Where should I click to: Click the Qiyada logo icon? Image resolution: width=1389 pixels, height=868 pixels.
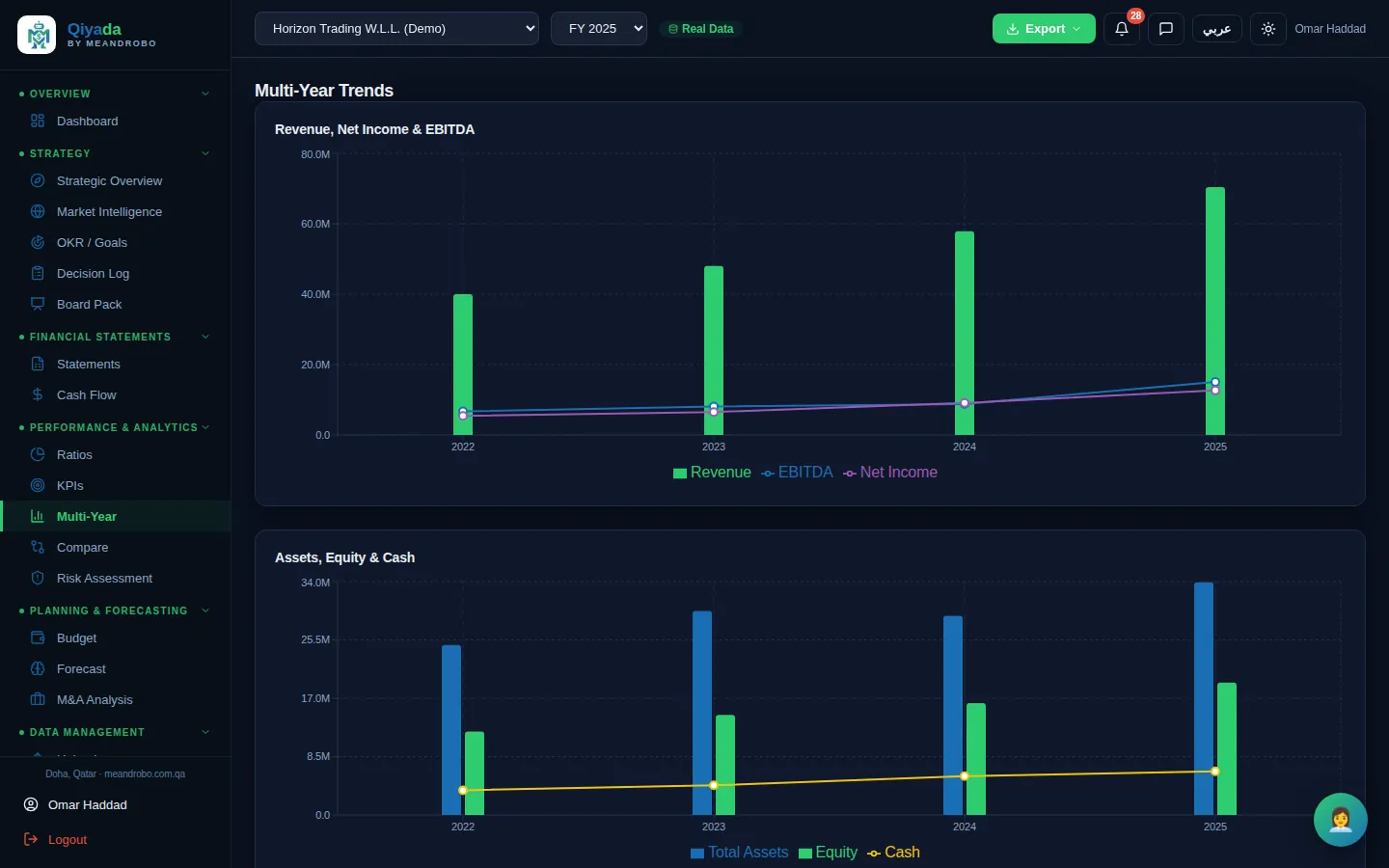(x=37, y=35)
